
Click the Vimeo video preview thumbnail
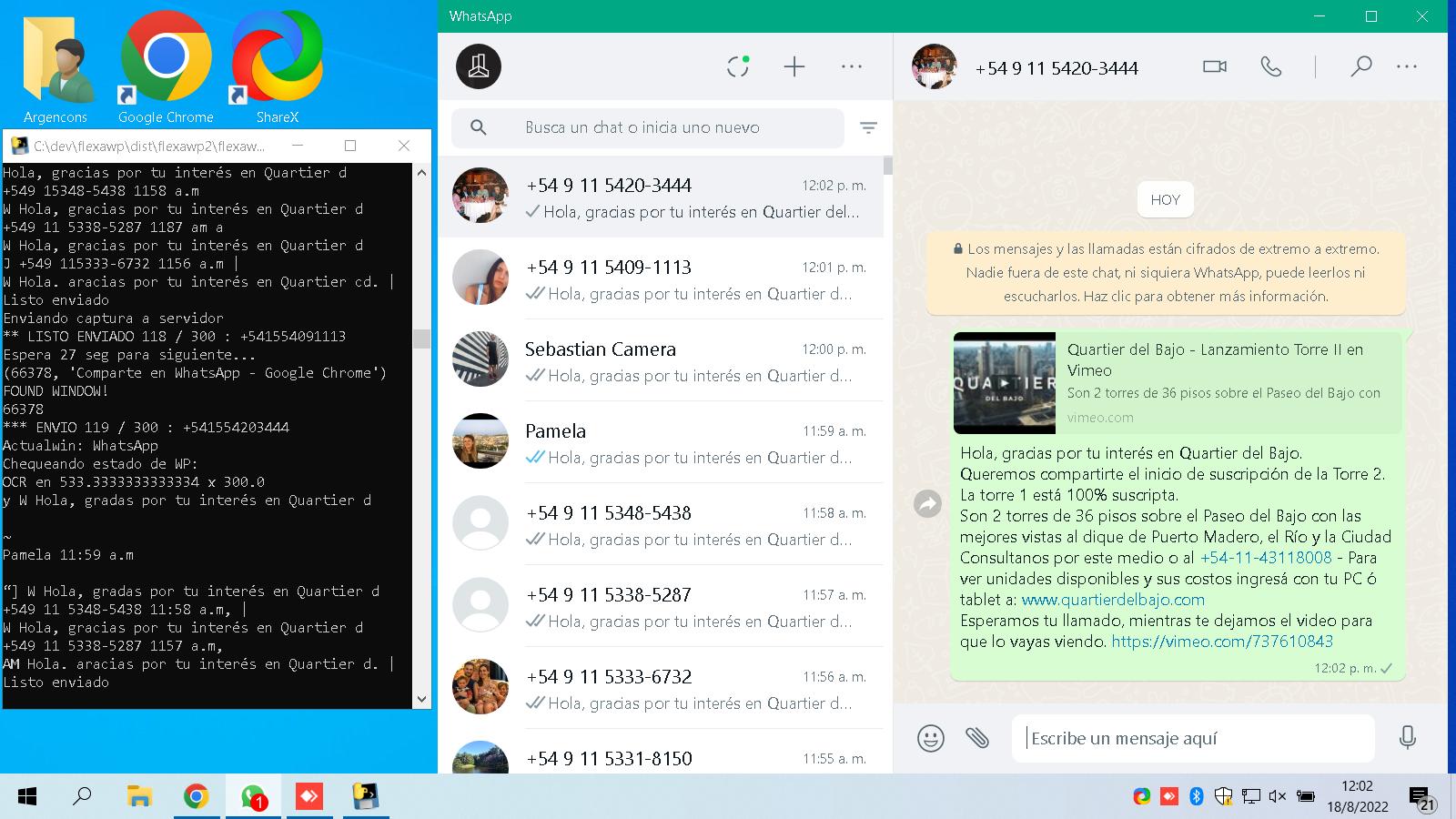click(x=1005, y=382)
